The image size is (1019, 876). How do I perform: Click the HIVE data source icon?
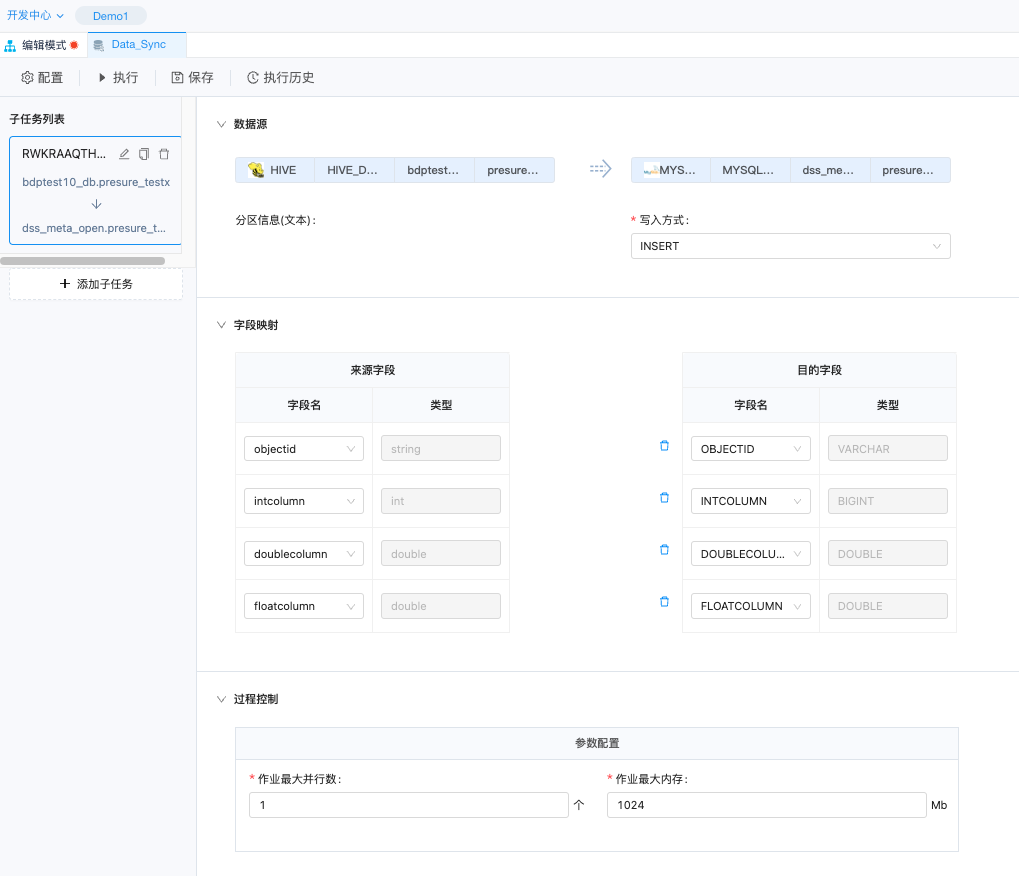coord(256,170)
